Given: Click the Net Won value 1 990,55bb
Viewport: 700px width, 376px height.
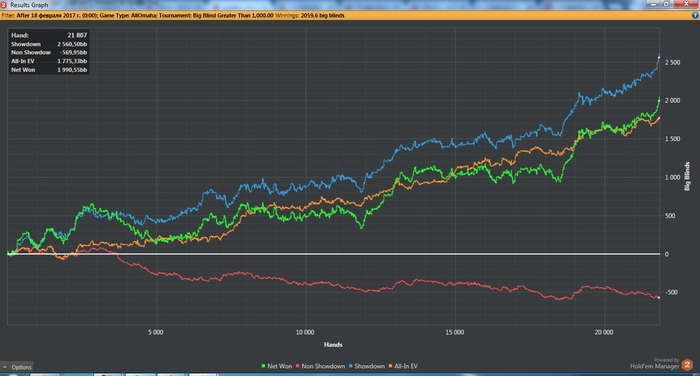Looking at the screenshot, I should click(72, 70).
